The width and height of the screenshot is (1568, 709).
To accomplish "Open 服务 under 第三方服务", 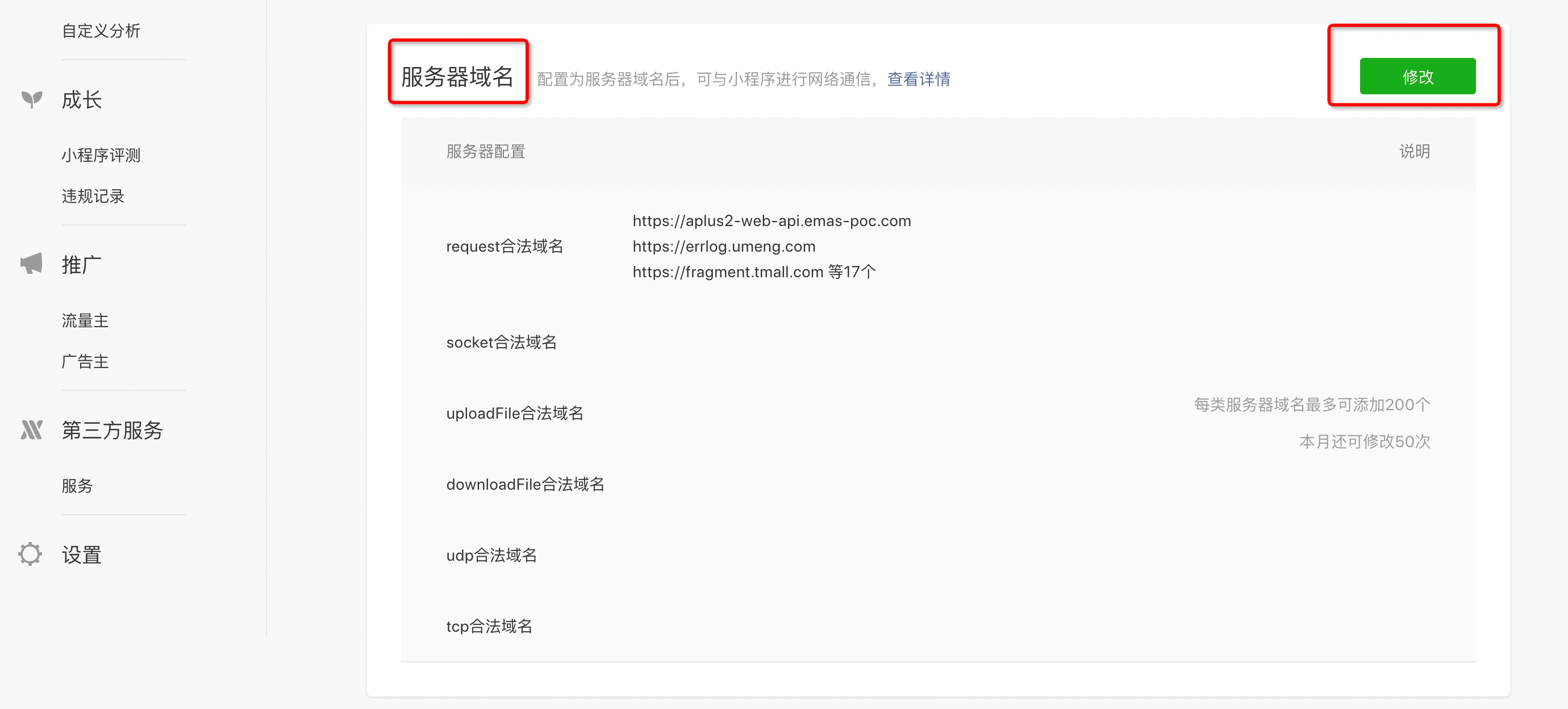I will point(77,486).
